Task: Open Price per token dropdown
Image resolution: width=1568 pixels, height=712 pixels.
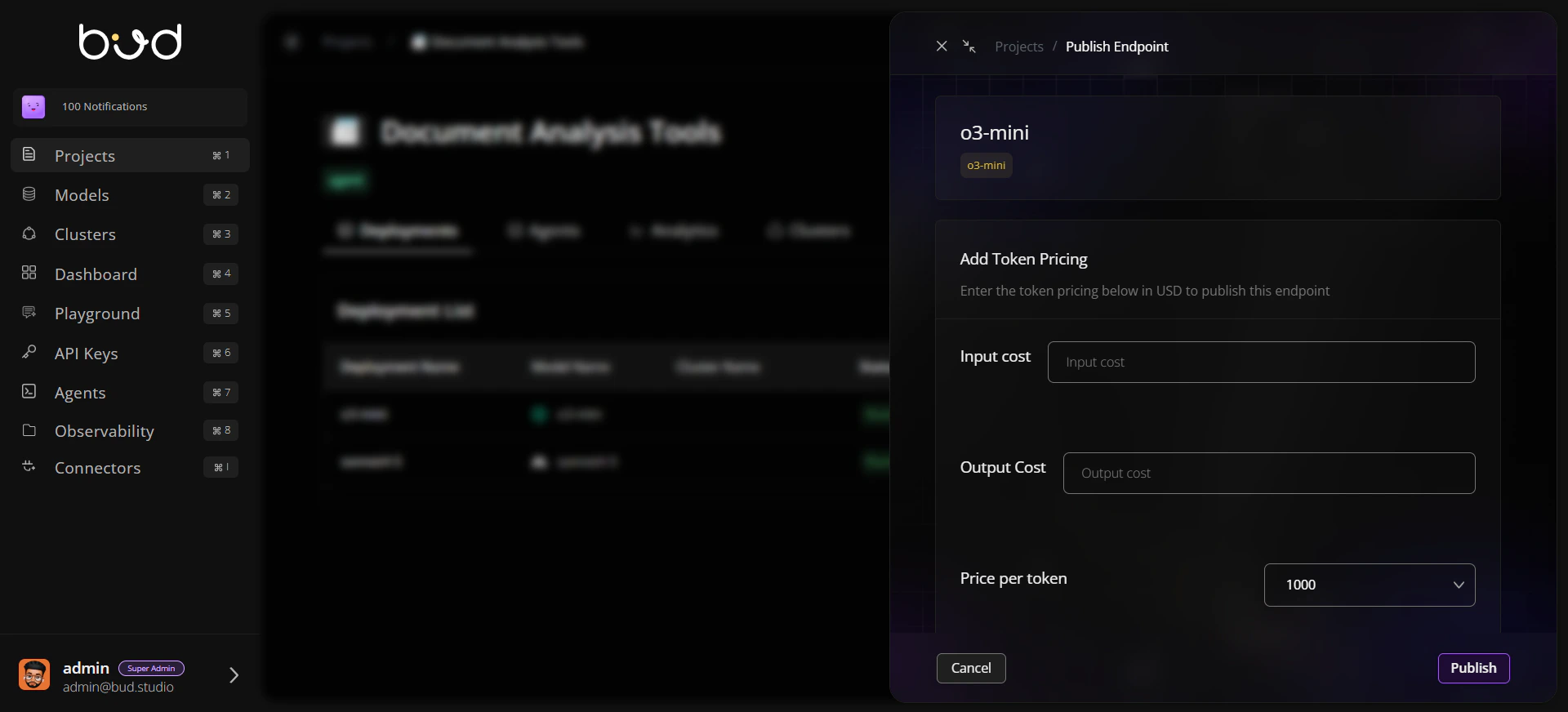Action: coord(1370,585)
